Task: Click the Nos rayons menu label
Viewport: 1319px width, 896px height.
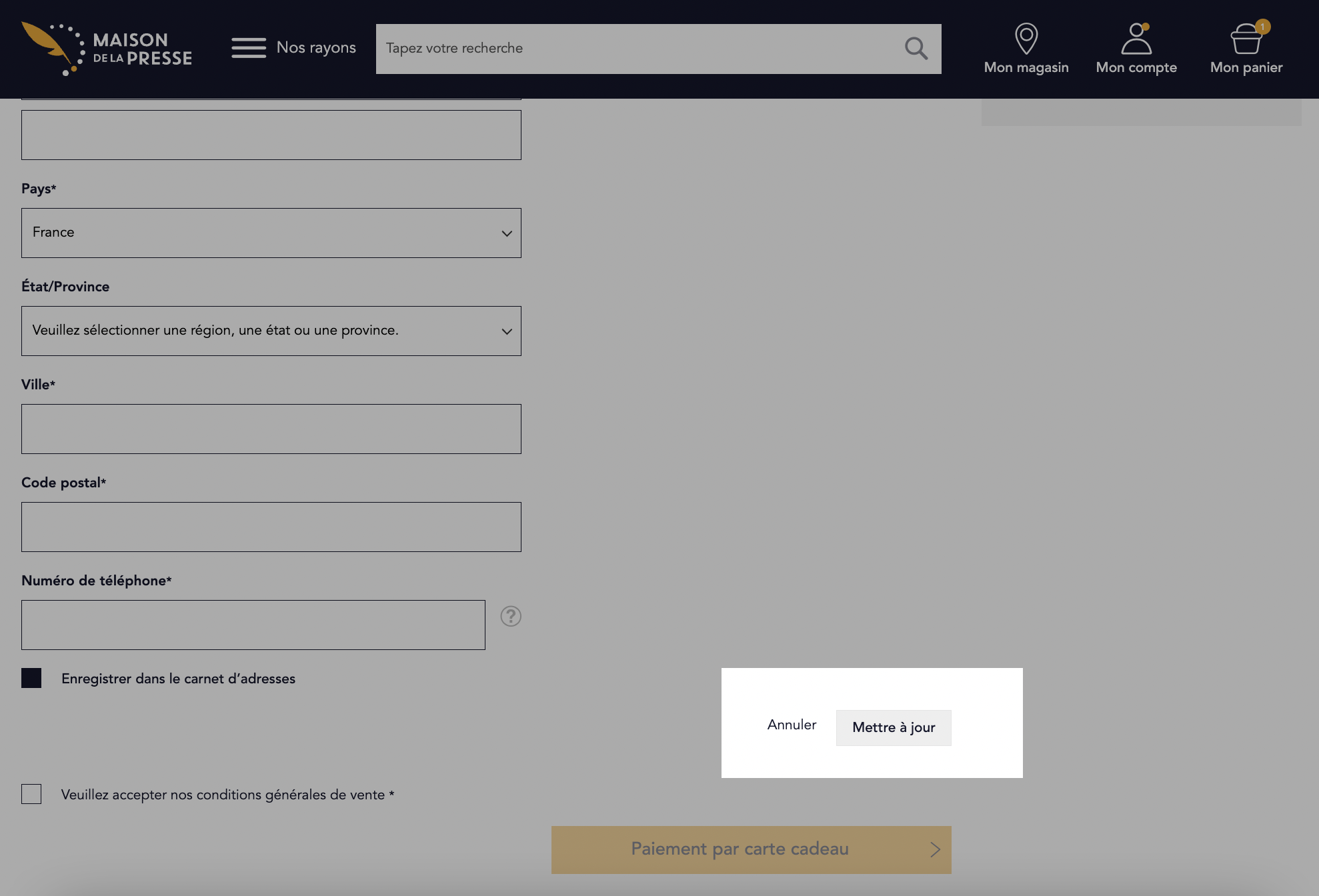Action: pyautogui.click(x=316, y=48)
